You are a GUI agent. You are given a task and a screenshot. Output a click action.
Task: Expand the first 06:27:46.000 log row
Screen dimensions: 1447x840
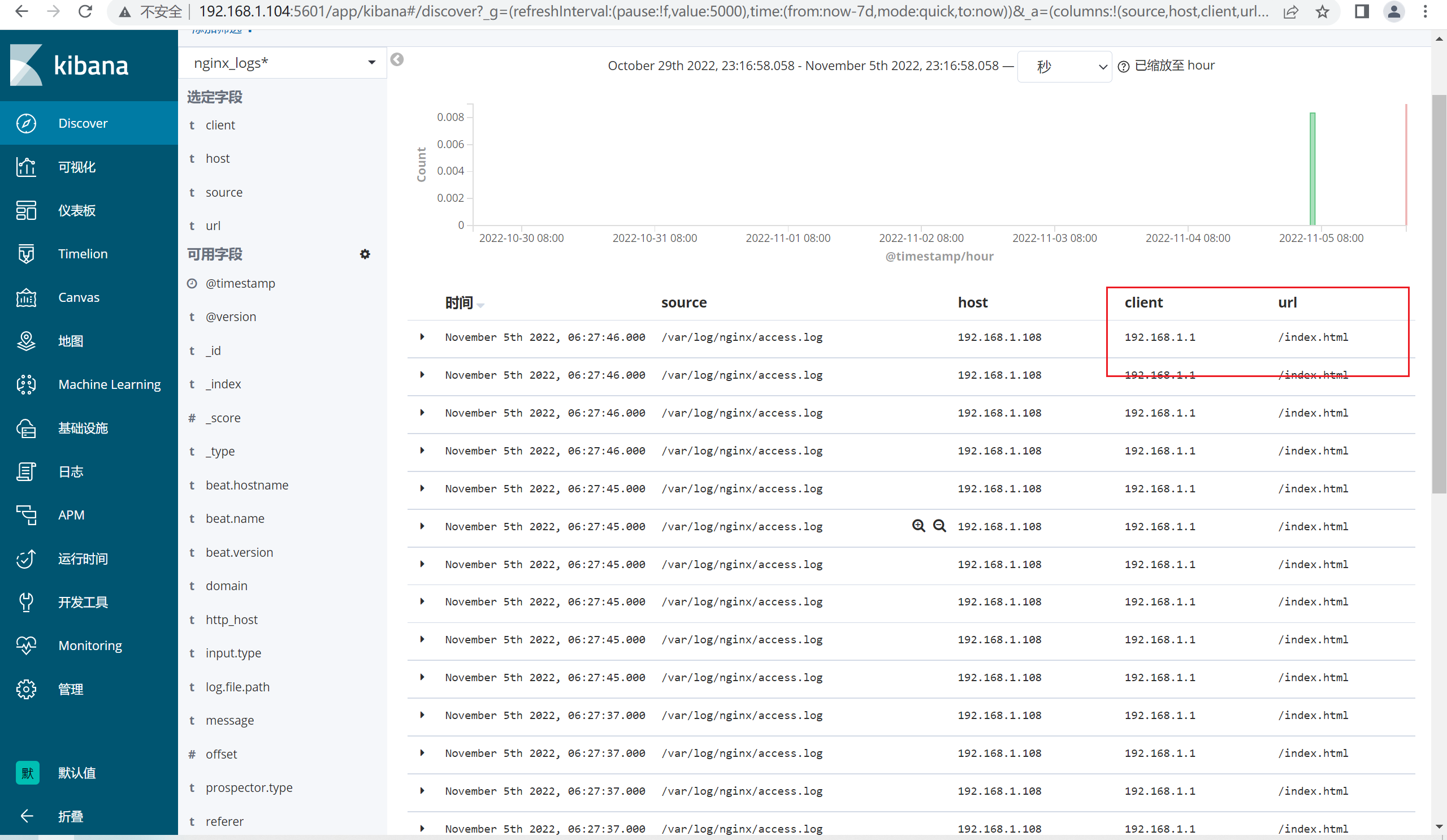pyautogui.click(x=422, y=337)
